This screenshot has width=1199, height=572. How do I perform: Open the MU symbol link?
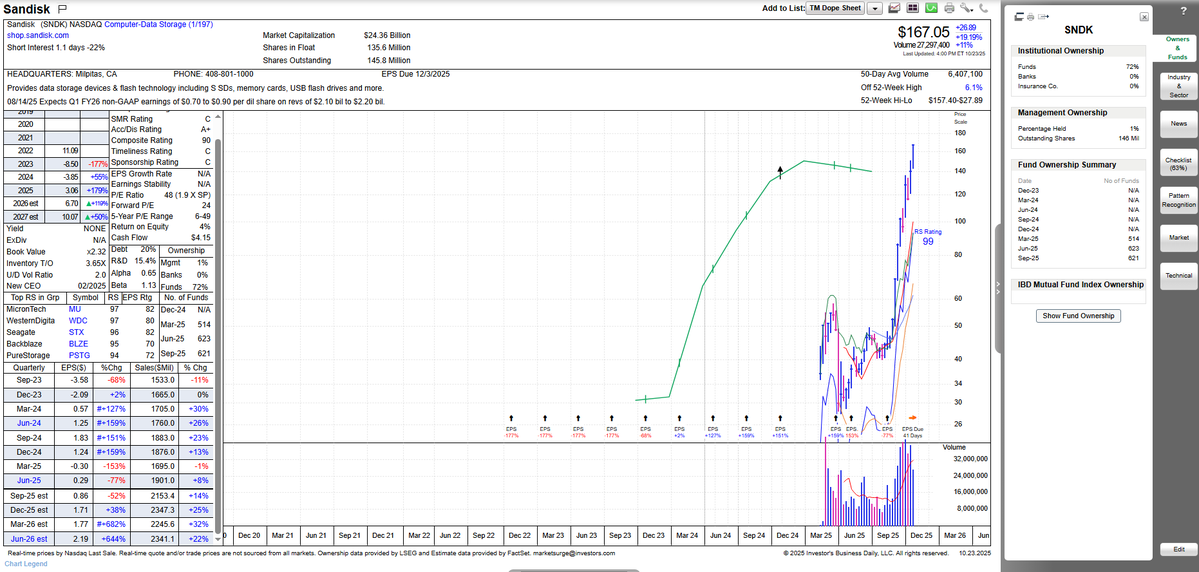tap(74, 309)
